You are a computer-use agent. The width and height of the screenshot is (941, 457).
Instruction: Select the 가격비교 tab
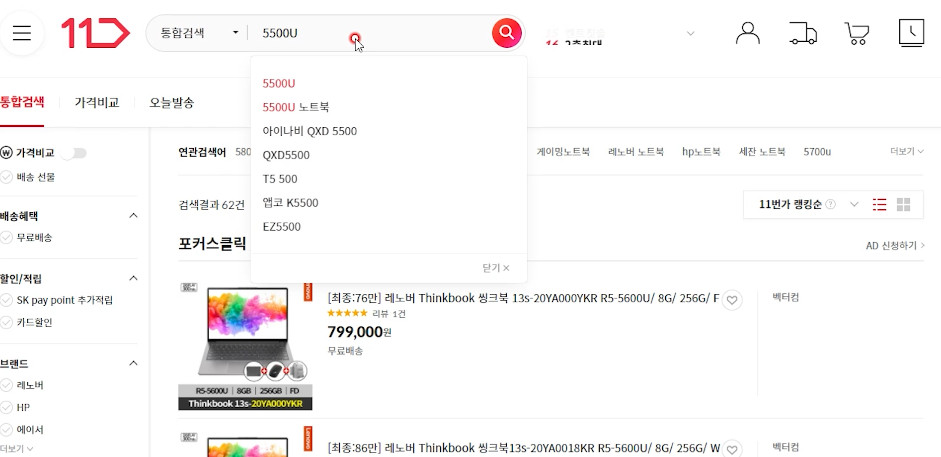tap(97, 103)
